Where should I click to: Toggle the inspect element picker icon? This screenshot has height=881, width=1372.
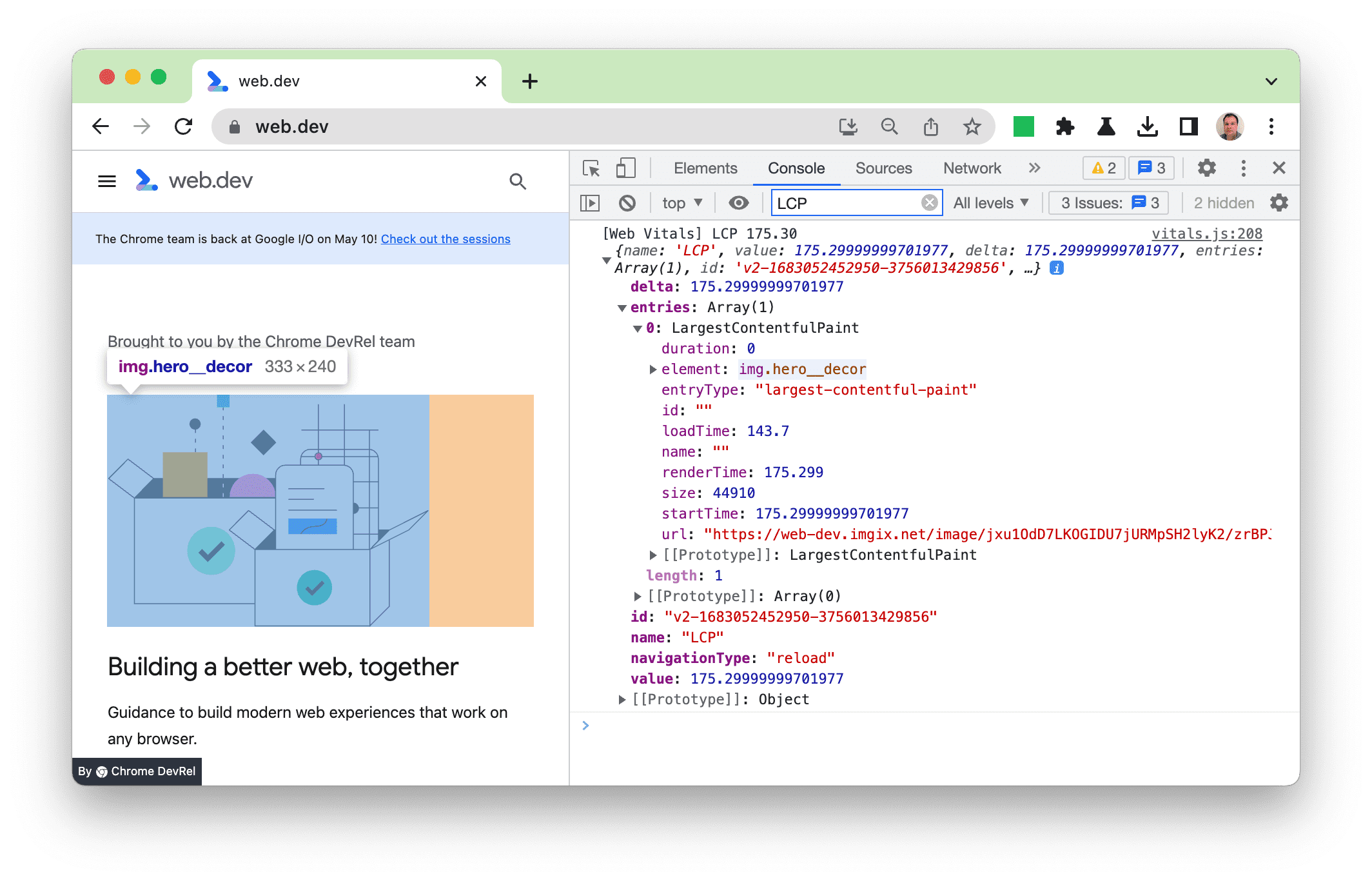click(591, 167)
